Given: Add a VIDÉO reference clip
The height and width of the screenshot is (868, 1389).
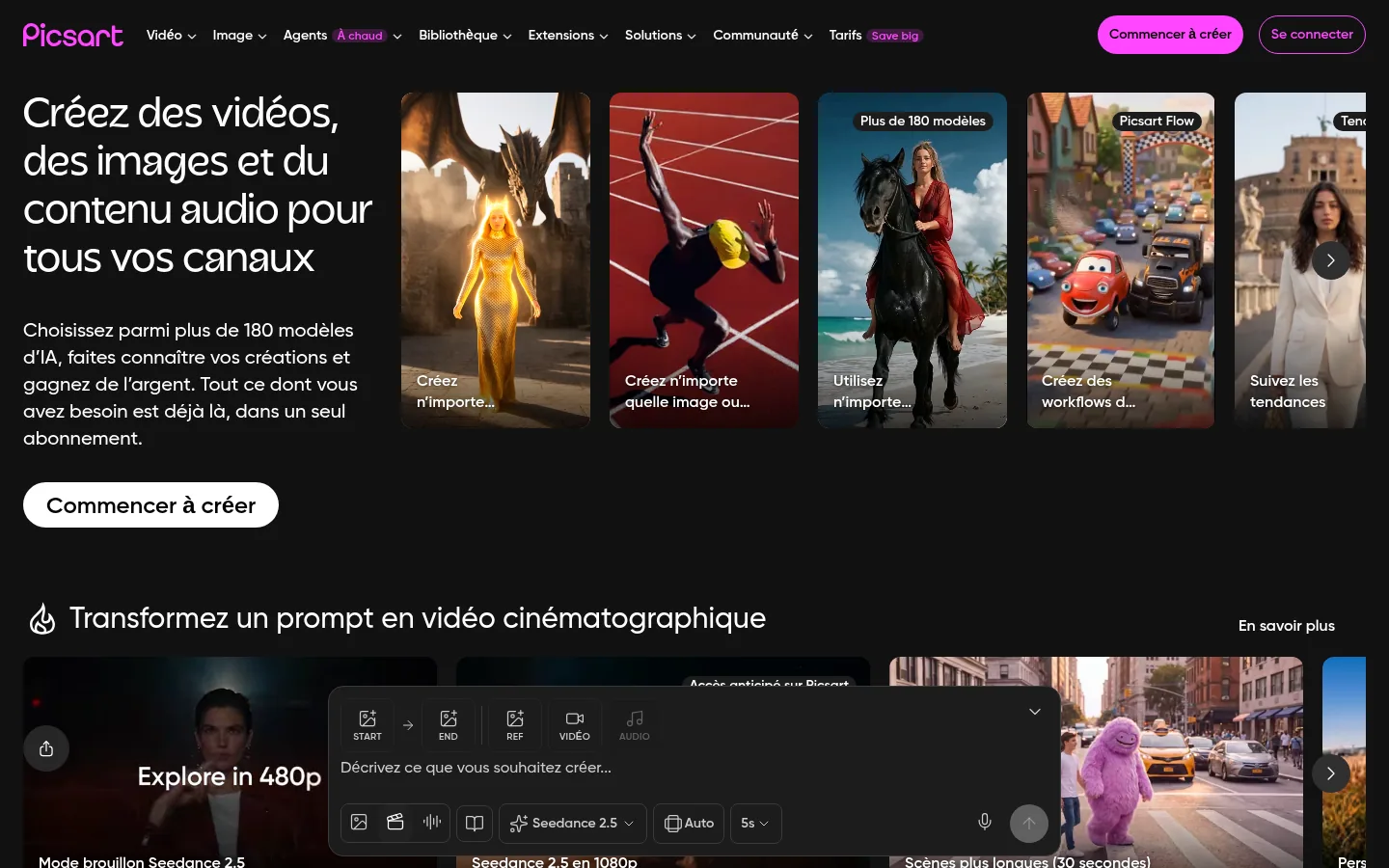Looking at the screenshot, I should coord(575,725).
